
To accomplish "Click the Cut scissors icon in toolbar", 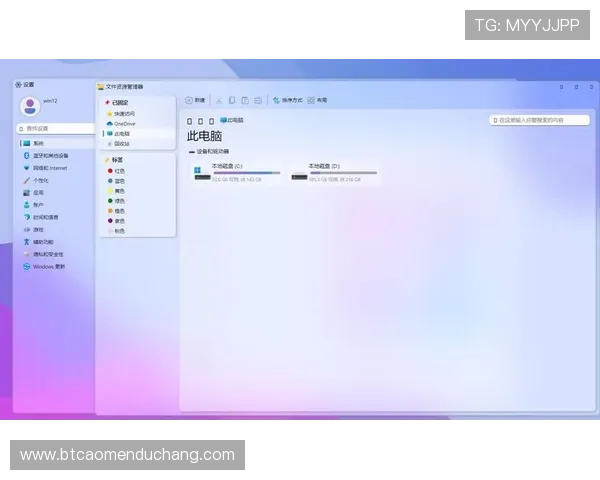I will click(219, 100).
